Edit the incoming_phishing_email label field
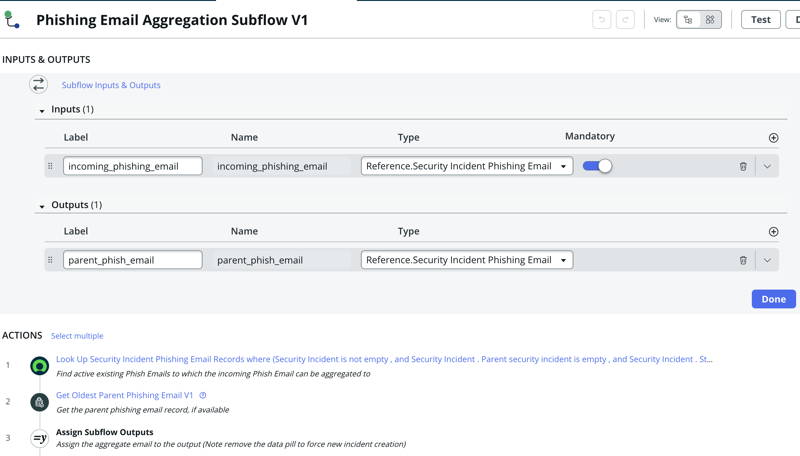 click(x=133, y=166)
